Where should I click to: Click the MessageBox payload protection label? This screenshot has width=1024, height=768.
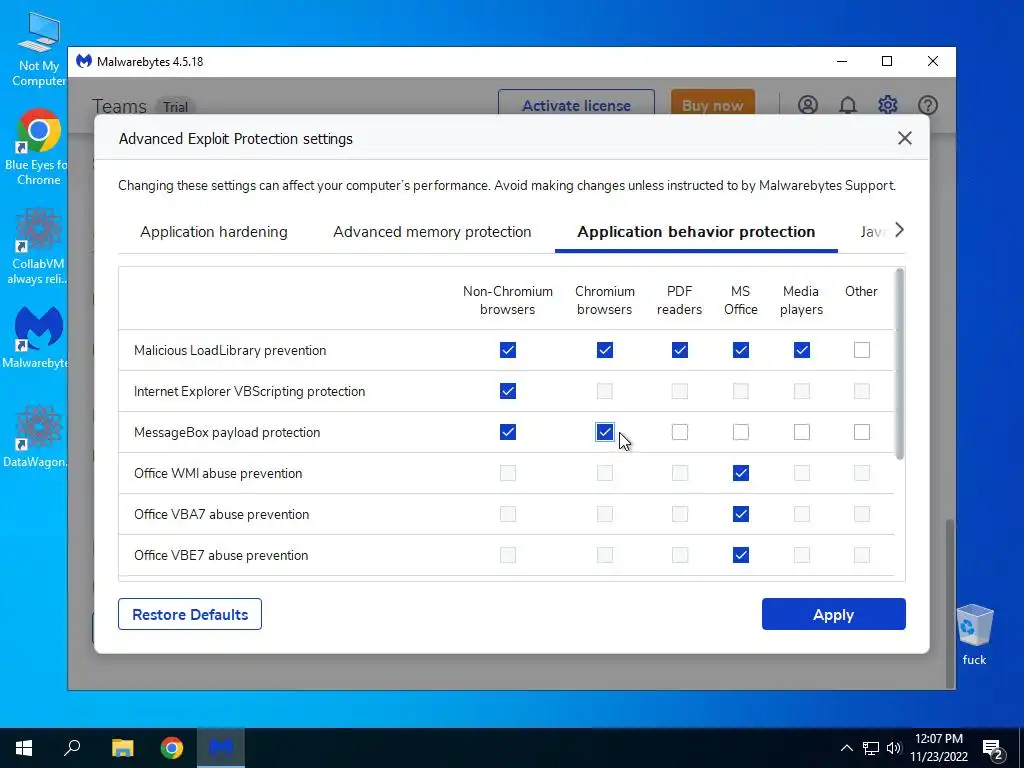[x=227, y=432]
